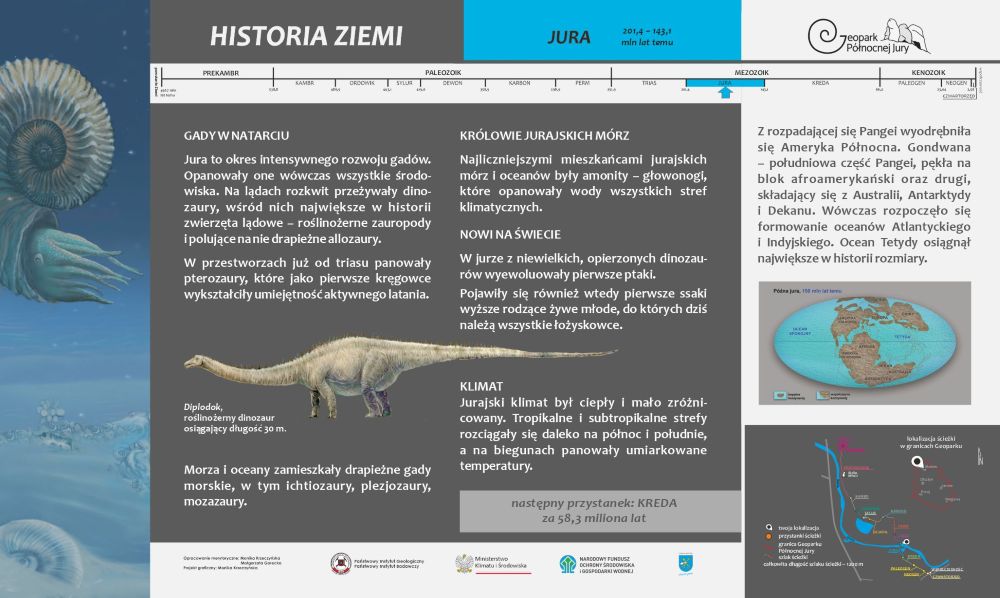Viewport: 1000px width, 598px height.
Task: Toggle the przystanki ścieżki legend dot
Action: [x=768, y=535]
